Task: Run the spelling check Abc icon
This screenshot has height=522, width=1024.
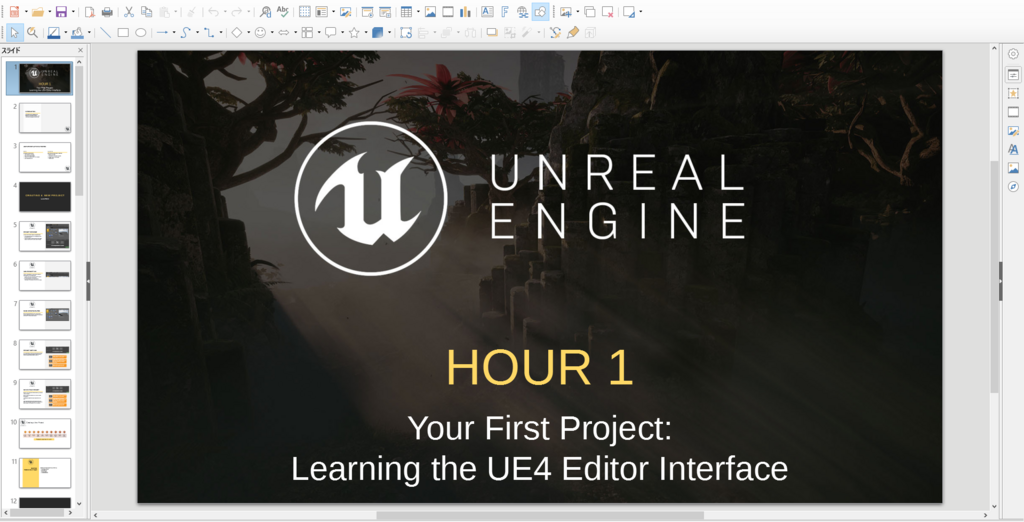Action: tap(283, 12)
